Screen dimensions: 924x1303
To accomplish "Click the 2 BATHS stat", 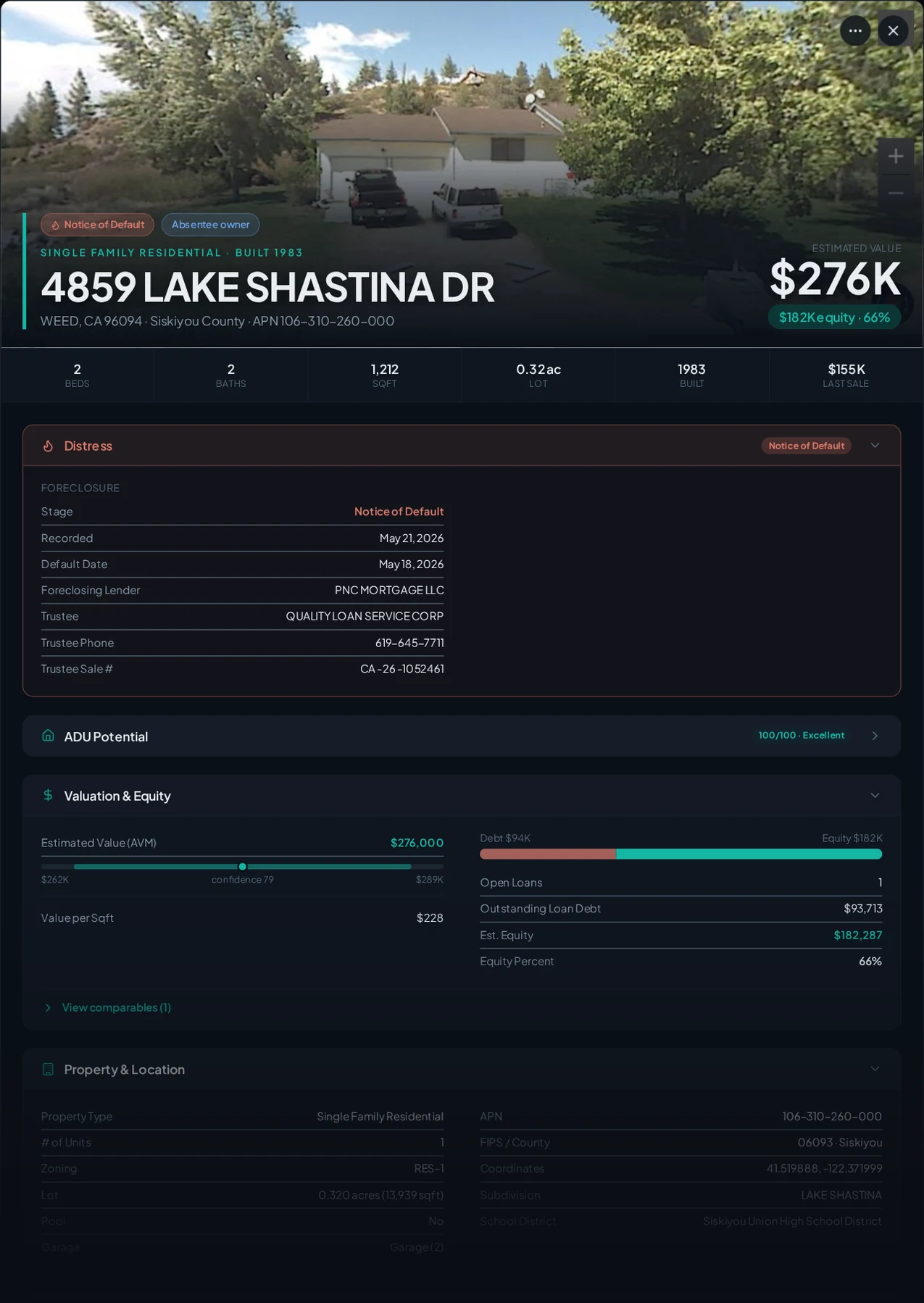I will click(230, 375).
